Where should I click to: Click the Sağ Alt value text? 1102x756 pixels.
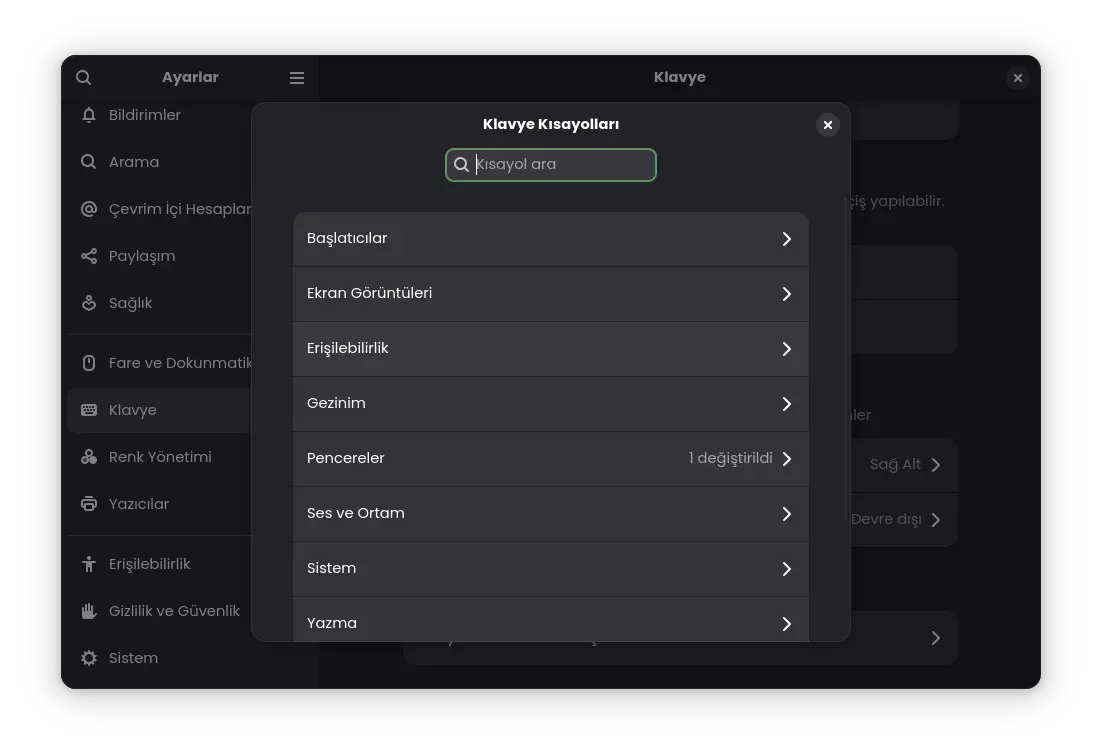point(895,464)
